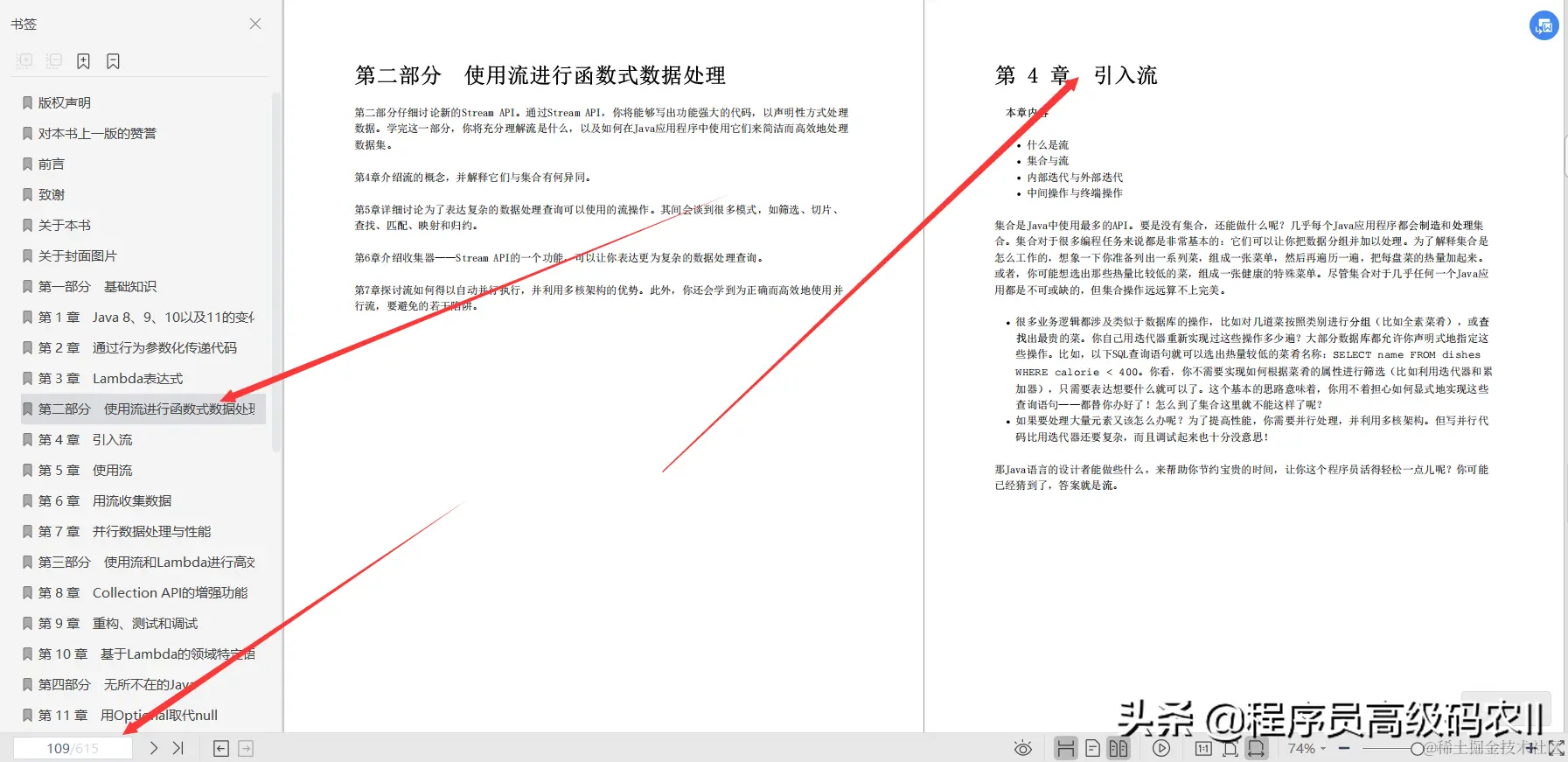Select bookmark 第二部分 使用流进行函数式数据处理

tap(143, 409)
